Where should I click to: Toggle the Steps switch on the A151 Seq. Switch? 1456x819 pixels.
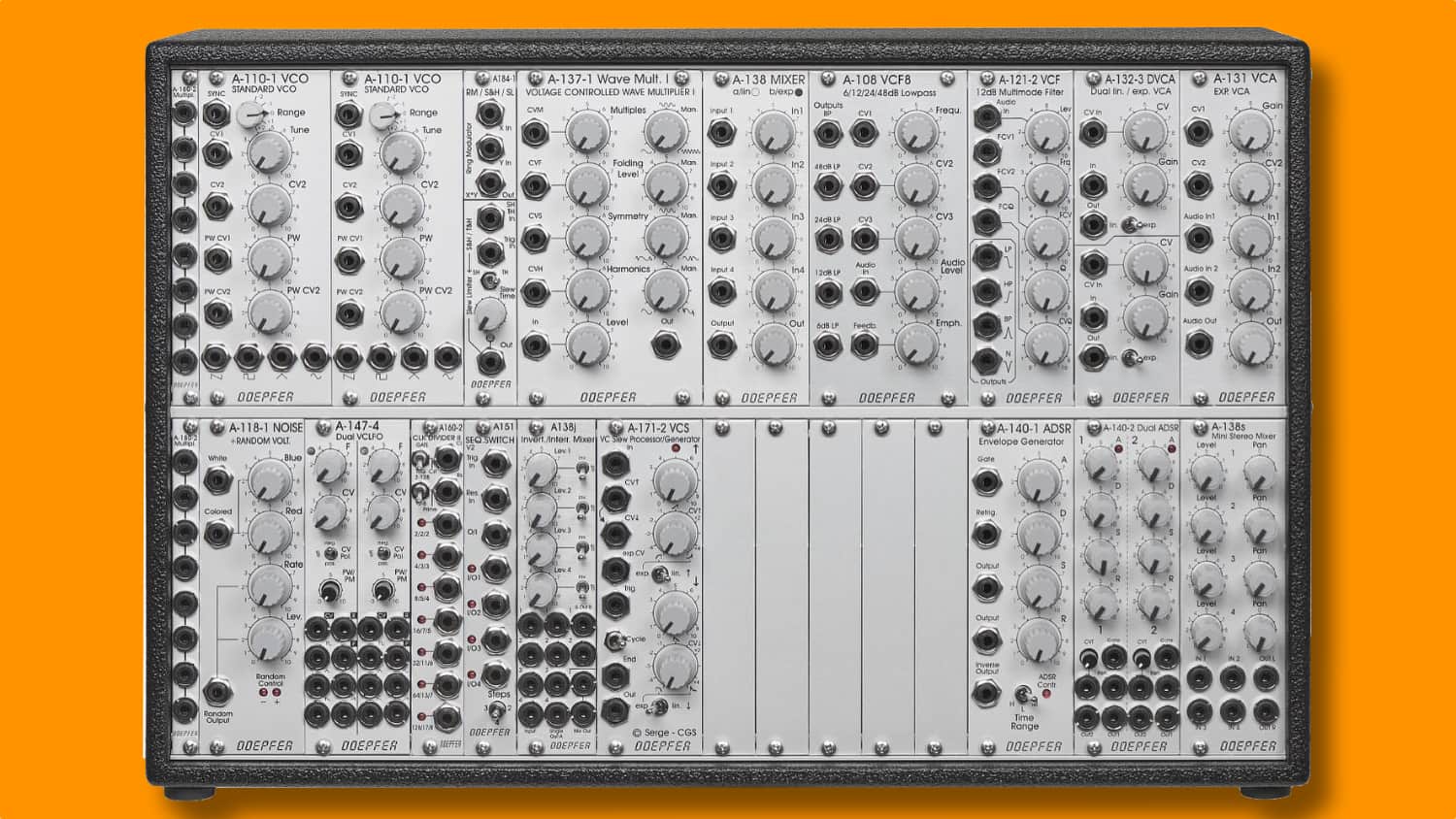(x=496, y=713)
